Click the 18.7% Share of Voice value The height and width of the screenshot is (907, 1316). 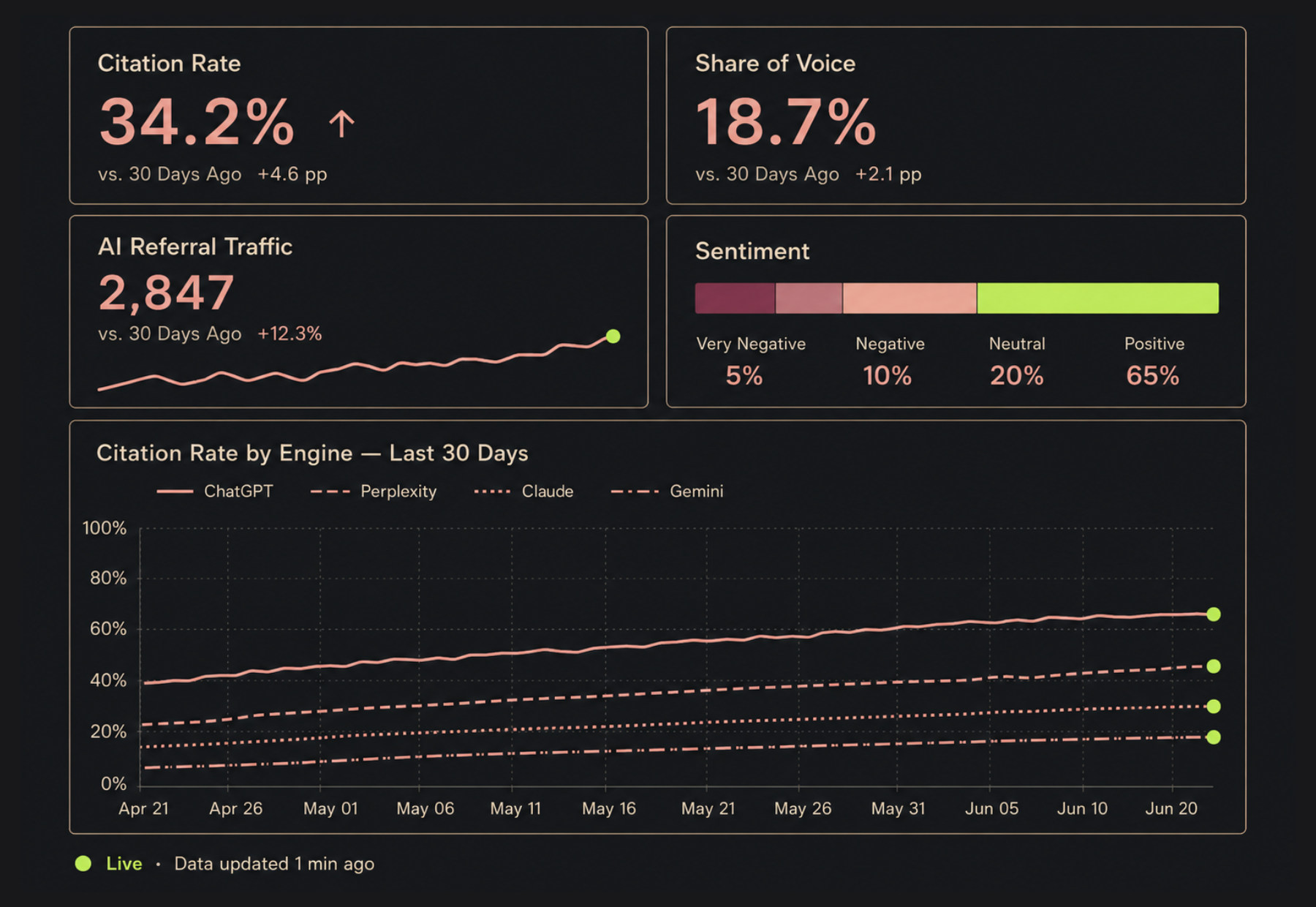(x=786, y=122)
